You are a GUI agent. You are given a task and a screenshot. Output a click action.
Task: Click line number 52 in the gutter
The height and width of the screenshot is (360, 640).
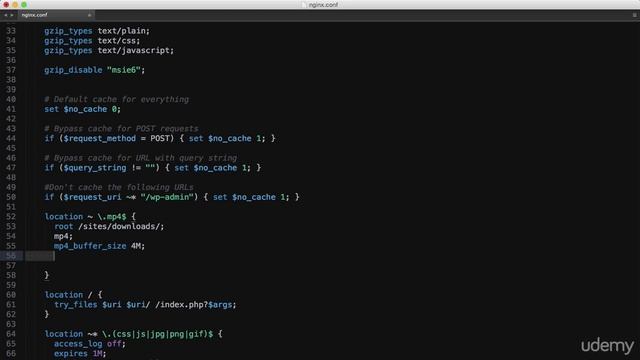coord(11,217)
